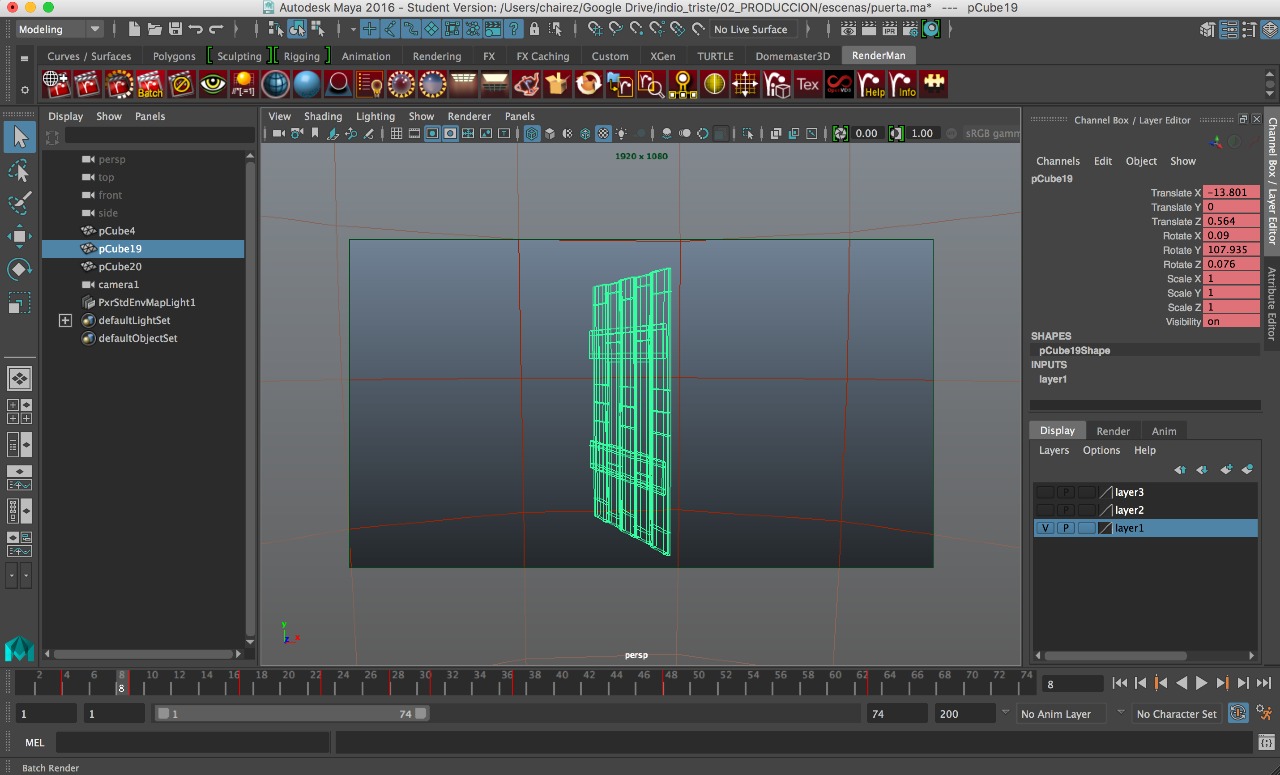Open the RenderMan Help shelf icon
1280x775 pixels.
[x=872, y=84]
